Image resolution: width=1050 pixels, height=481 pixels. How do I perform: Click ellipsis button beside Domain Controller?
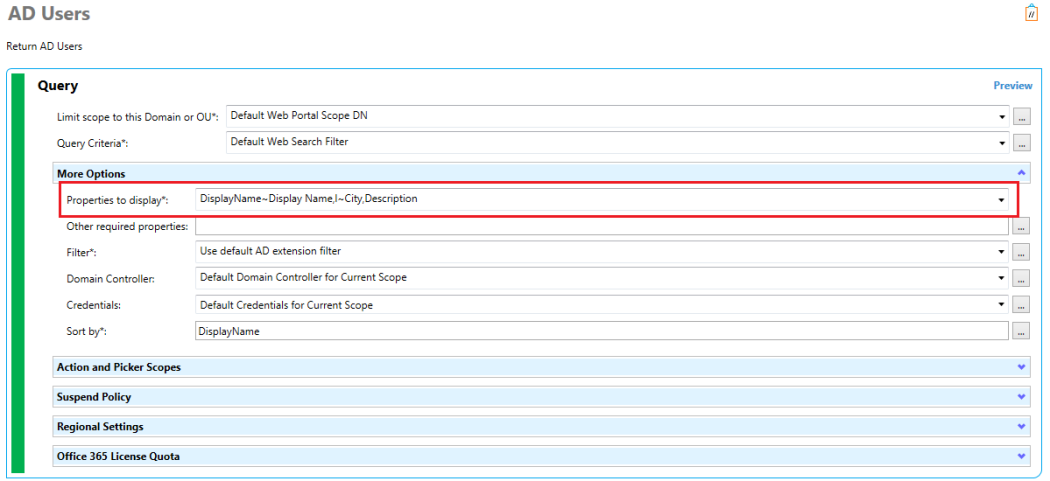[1021, 278]
